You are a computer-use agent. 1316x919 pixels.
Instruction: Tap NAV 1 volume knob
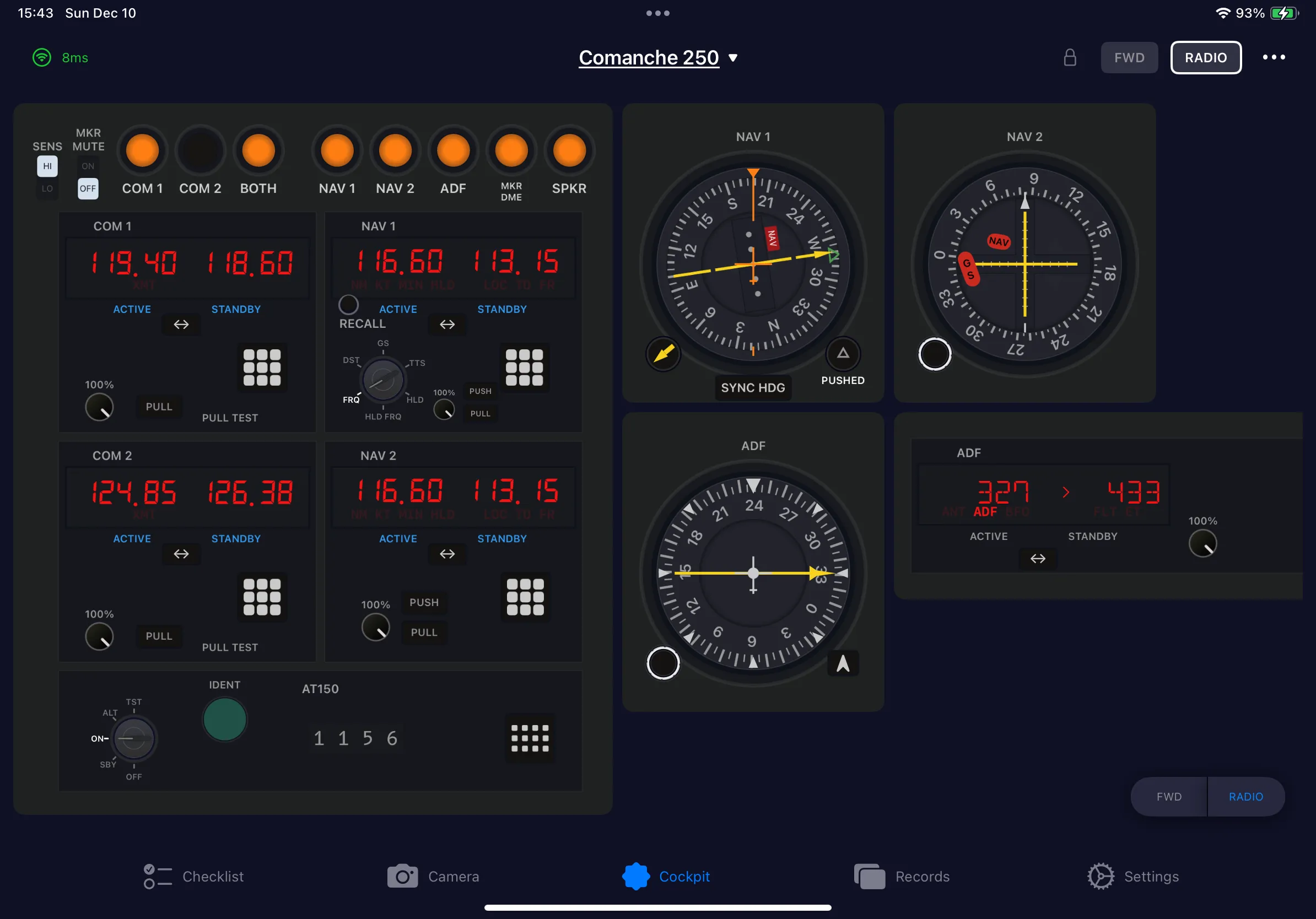[444, 409]
